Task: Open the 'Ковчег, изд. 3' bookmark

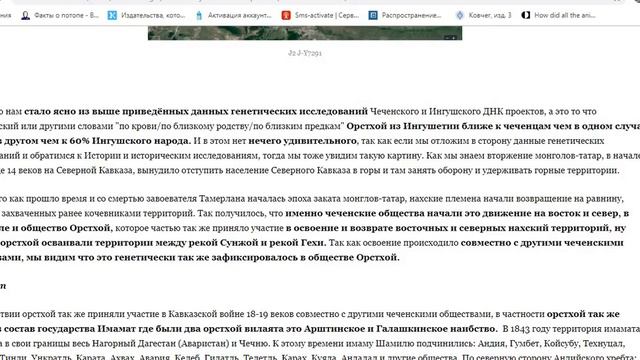Action: tap(483, 16)
